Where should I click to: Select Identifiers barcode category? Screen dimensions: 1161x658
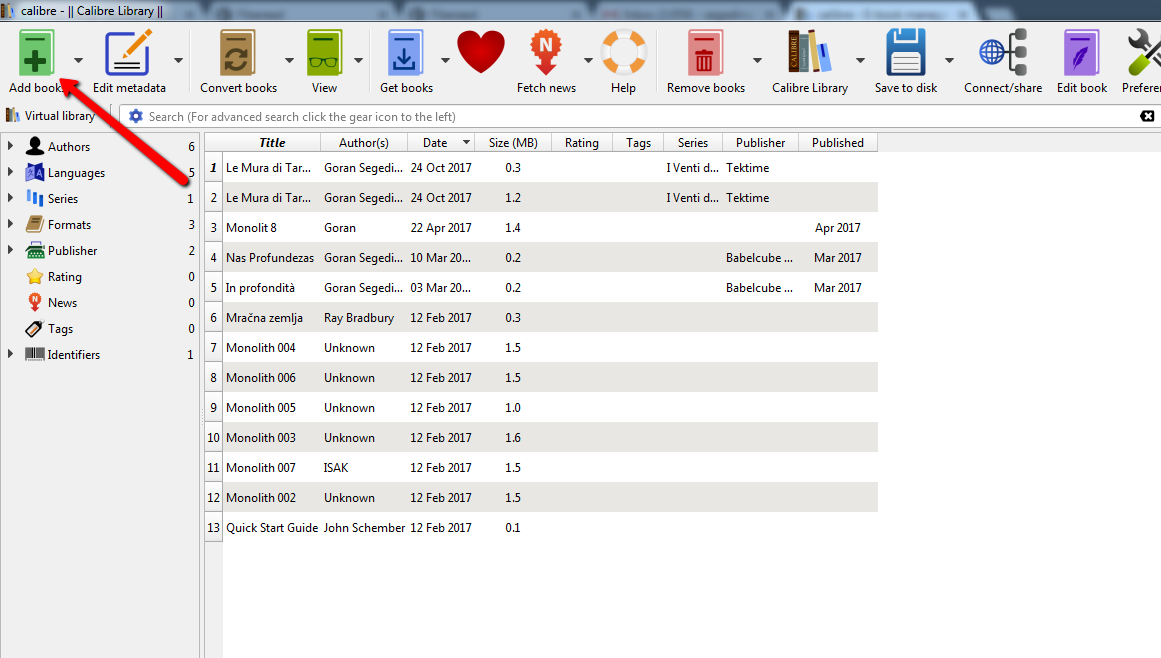click(73, 354)
